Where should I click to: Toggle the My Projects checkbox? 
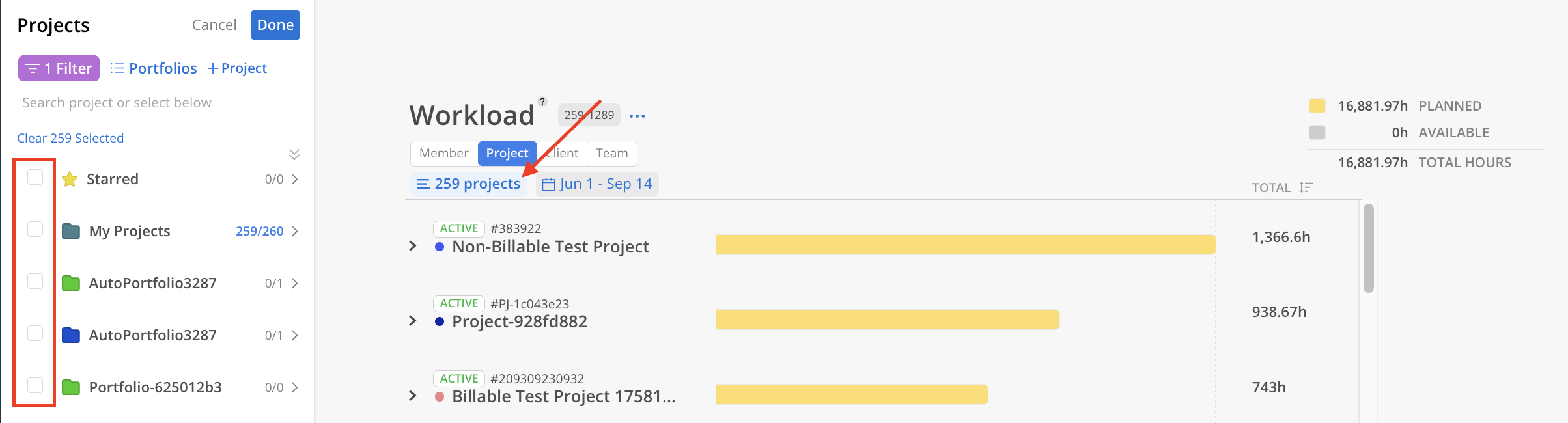(35, 229)
